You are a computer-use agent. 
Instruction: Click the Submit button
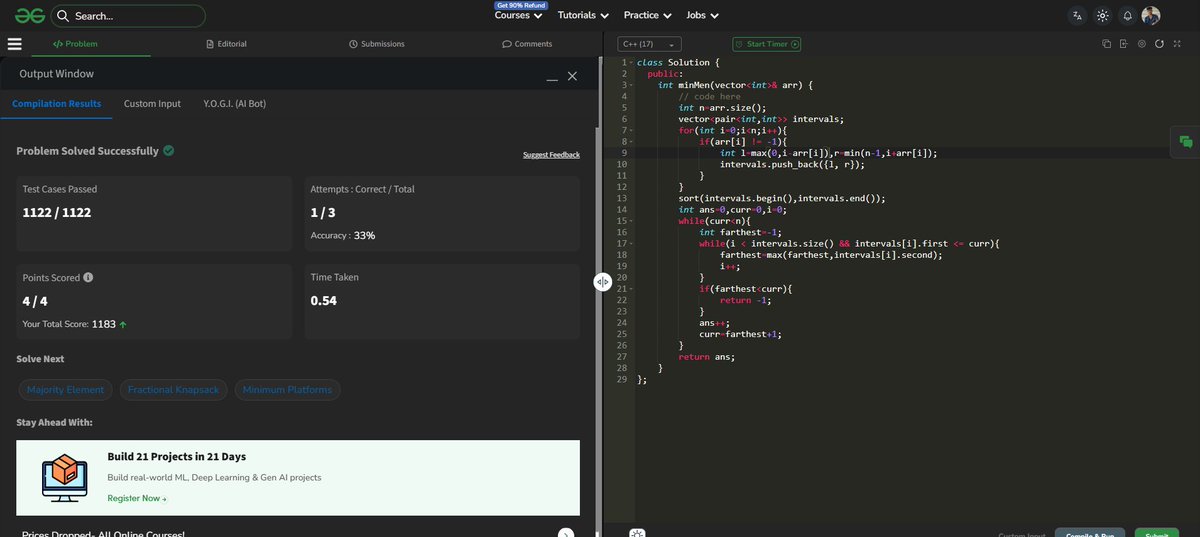[1157, 533]
